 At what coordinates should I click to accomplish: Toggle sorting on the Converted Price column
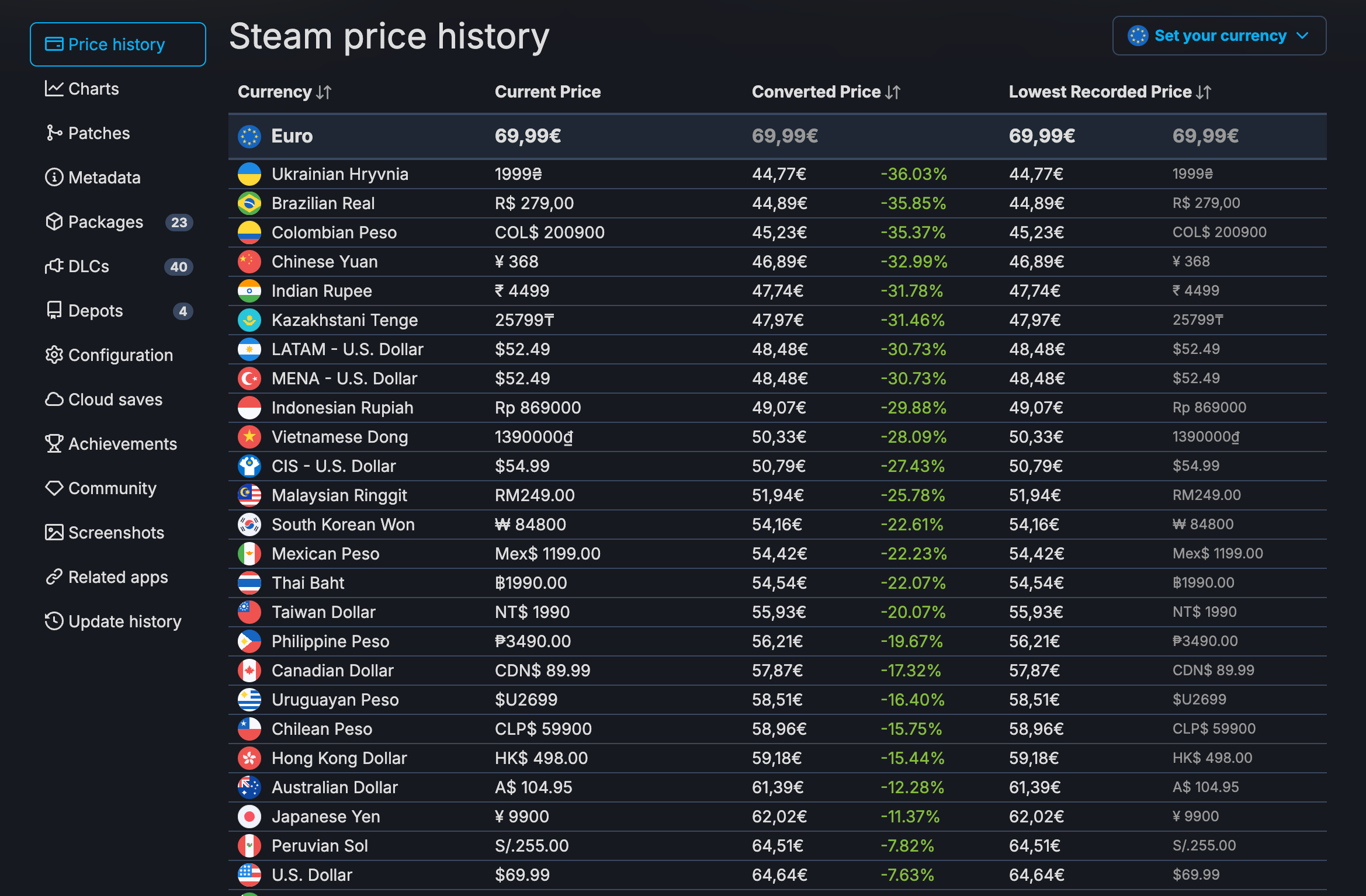(x=893, y=92)
